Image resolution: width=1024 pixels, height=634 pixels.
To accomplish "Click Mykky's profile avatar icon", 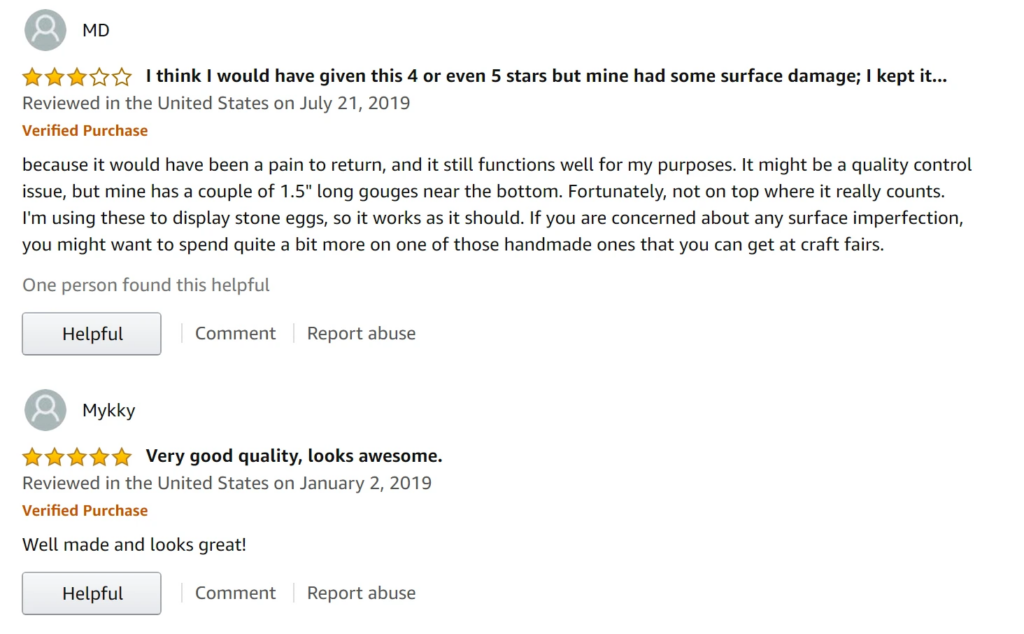I will (44, 410).
